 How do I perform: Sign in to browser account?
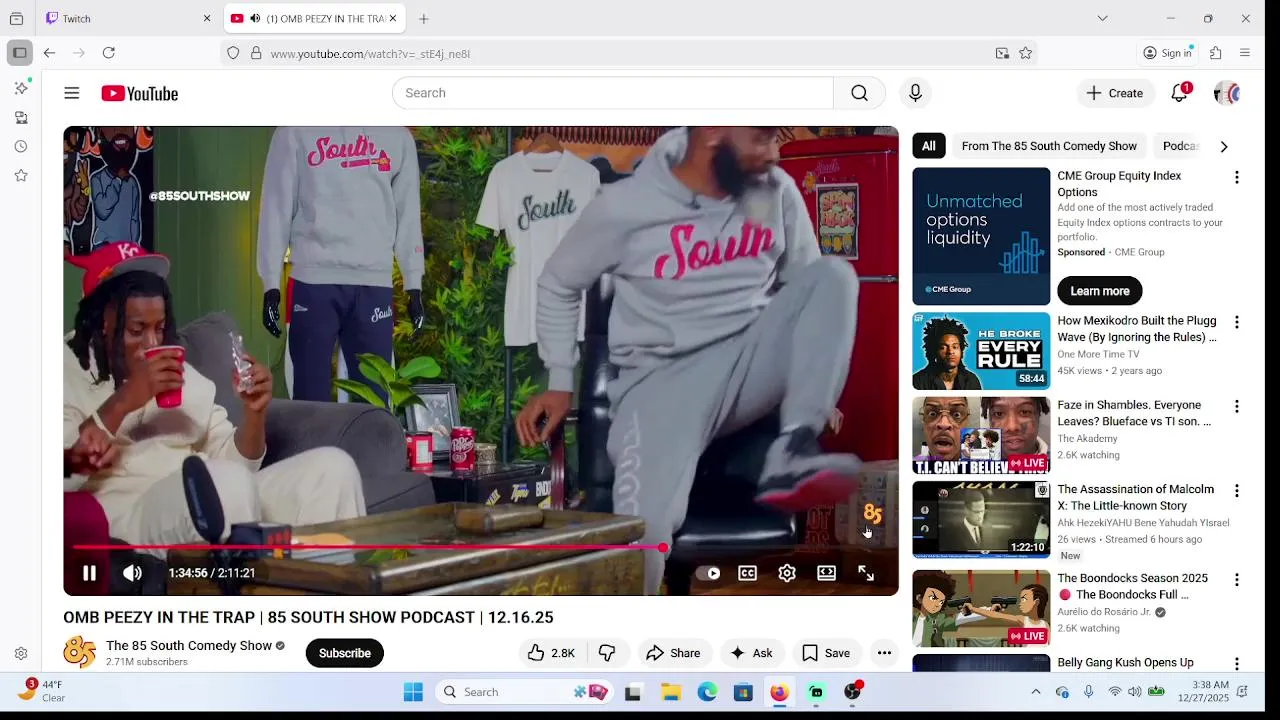tap(1168, 53)
